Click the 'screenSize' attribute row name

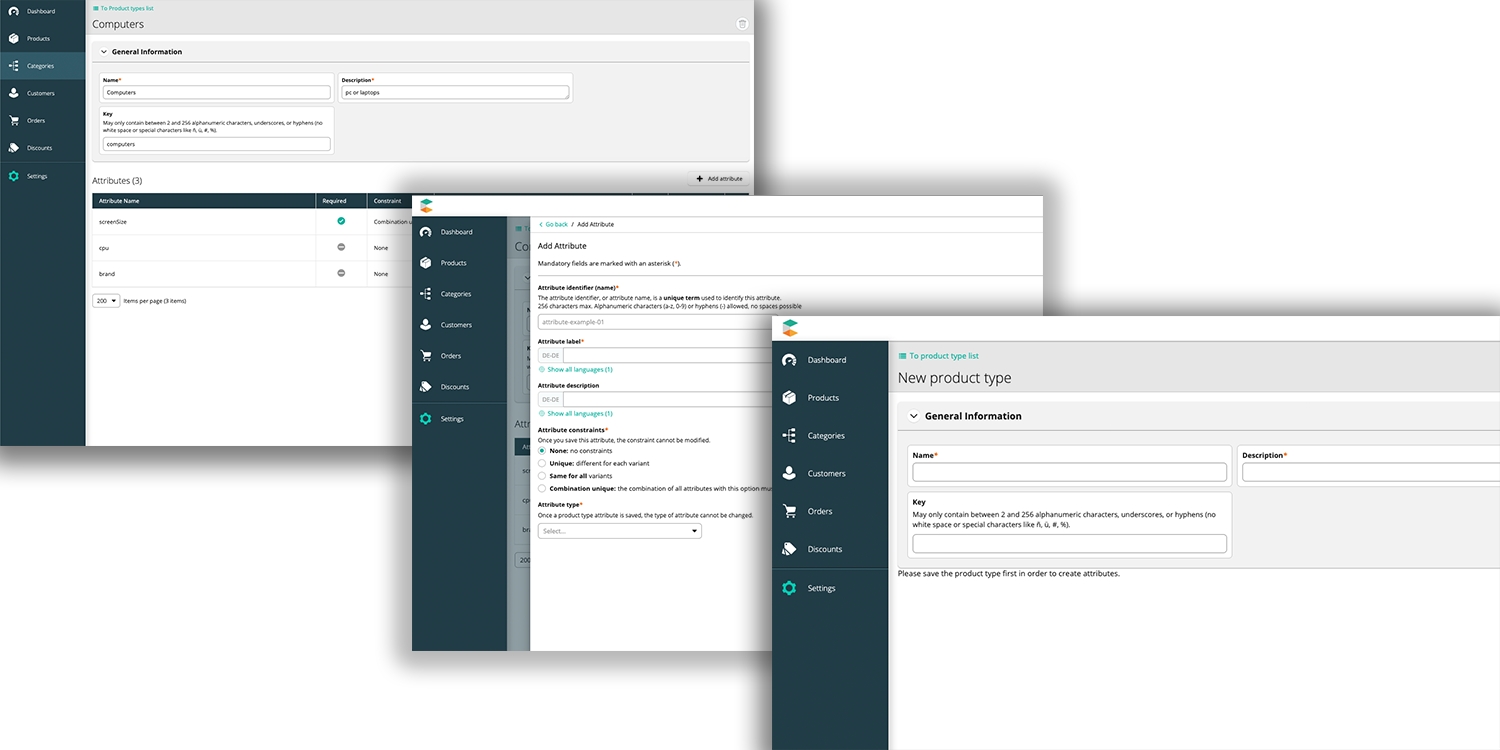click(x=112, y=222)
